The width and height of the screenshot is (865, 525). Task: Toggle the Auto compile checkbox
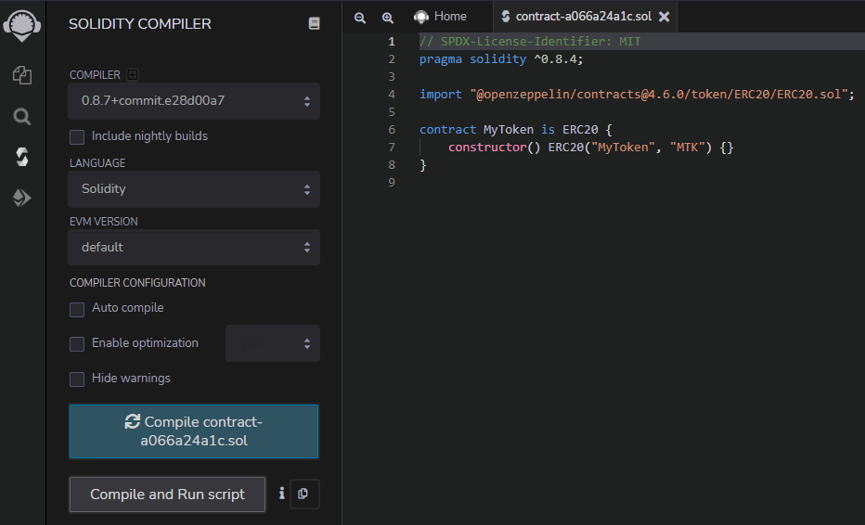(77, 309)
